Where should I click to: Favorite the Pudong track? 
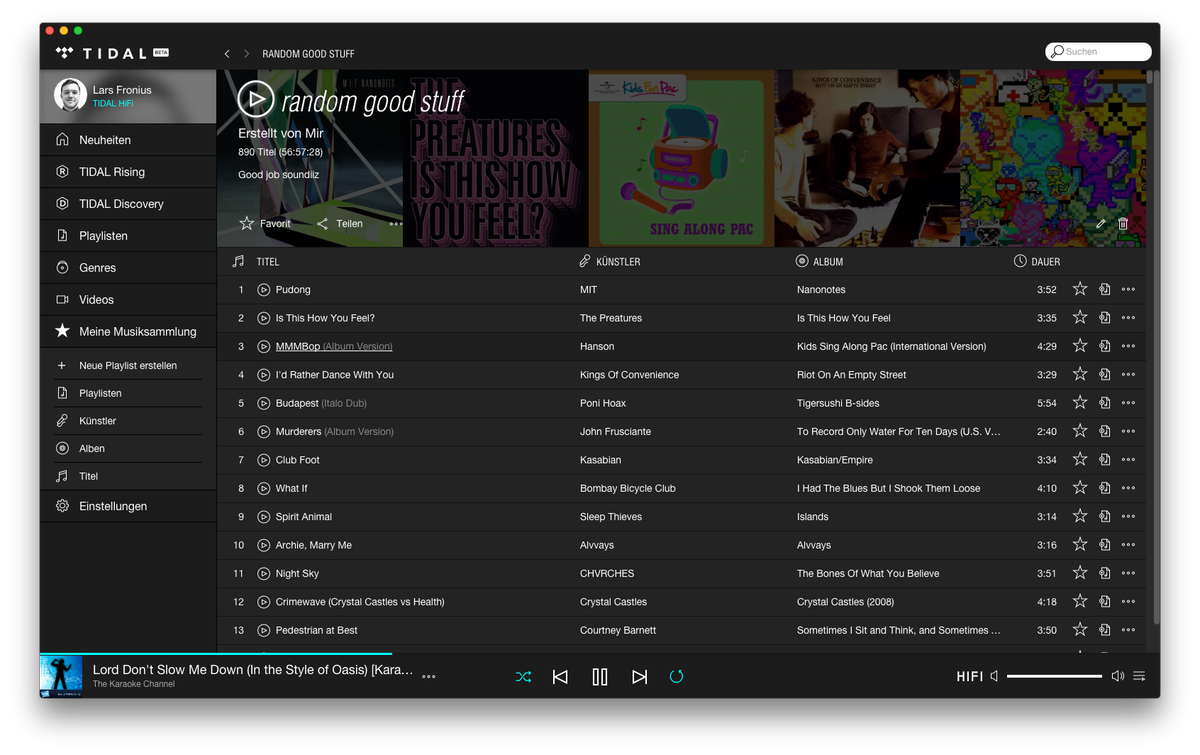(1080, 289)
